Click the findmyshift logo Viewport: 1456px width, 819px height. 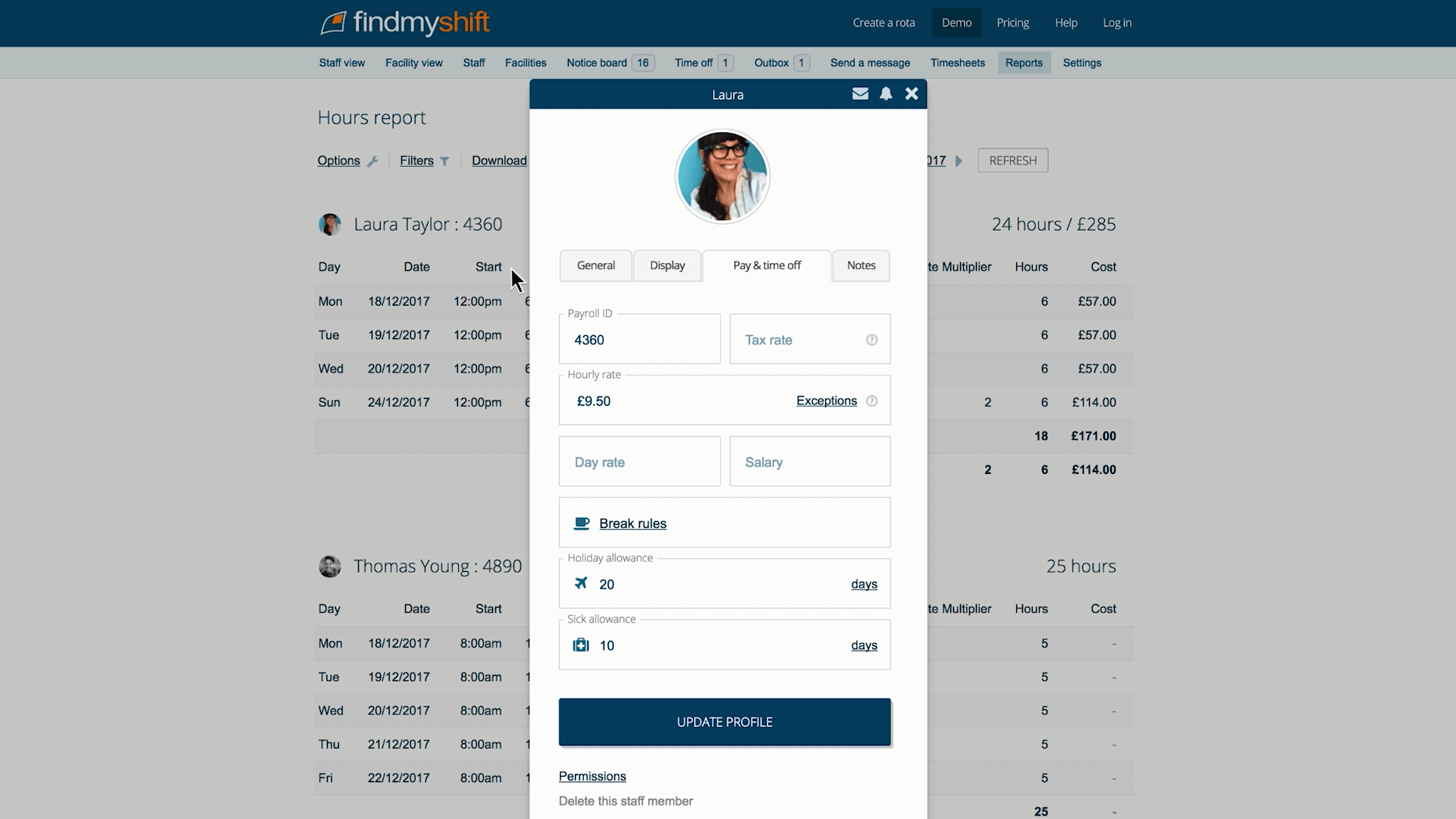[405, 23]
